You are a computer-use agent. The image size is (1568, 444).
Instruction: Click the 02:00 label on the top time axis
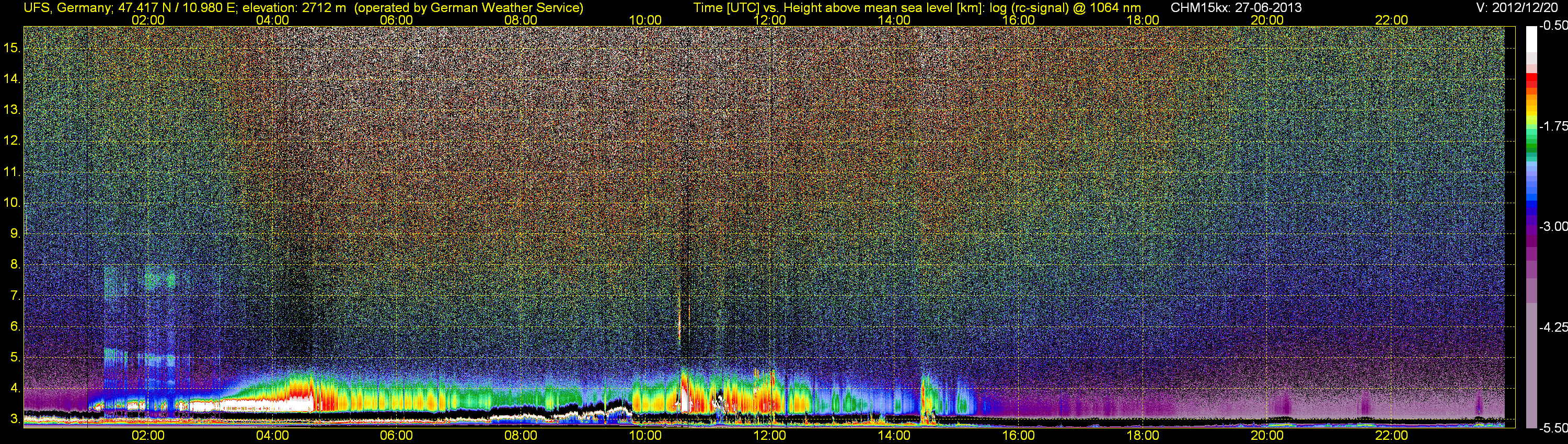[x=148, y=20]
